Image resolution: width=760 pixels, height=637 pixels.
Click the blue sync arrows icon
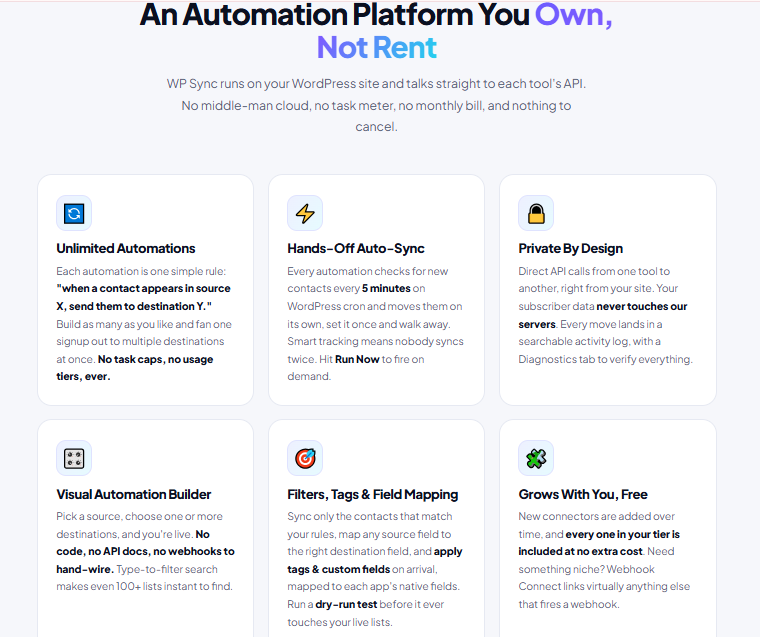[74, 213]
